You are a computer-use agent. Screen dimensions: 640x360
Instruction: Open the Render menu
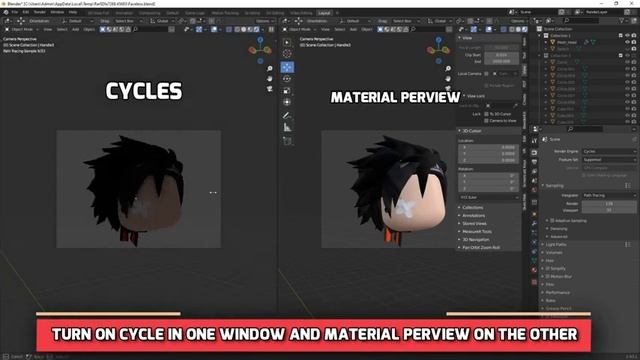(x=40, y=12)
